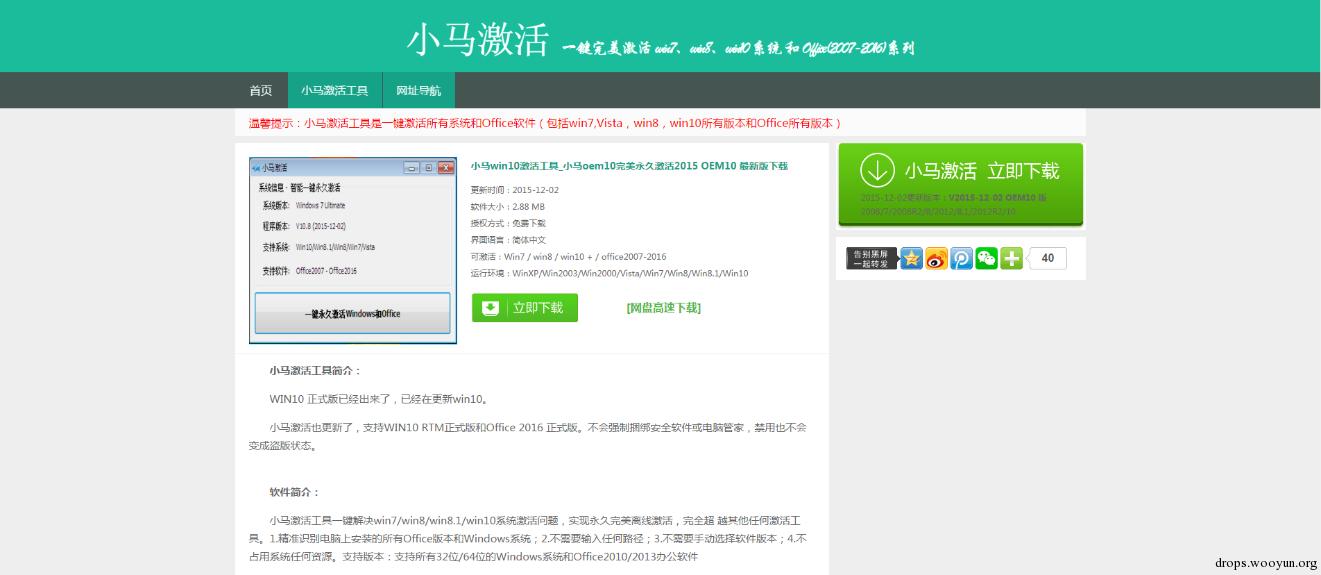
Task: Open the 小马win10激活工具 article title link
Action: 629,166
